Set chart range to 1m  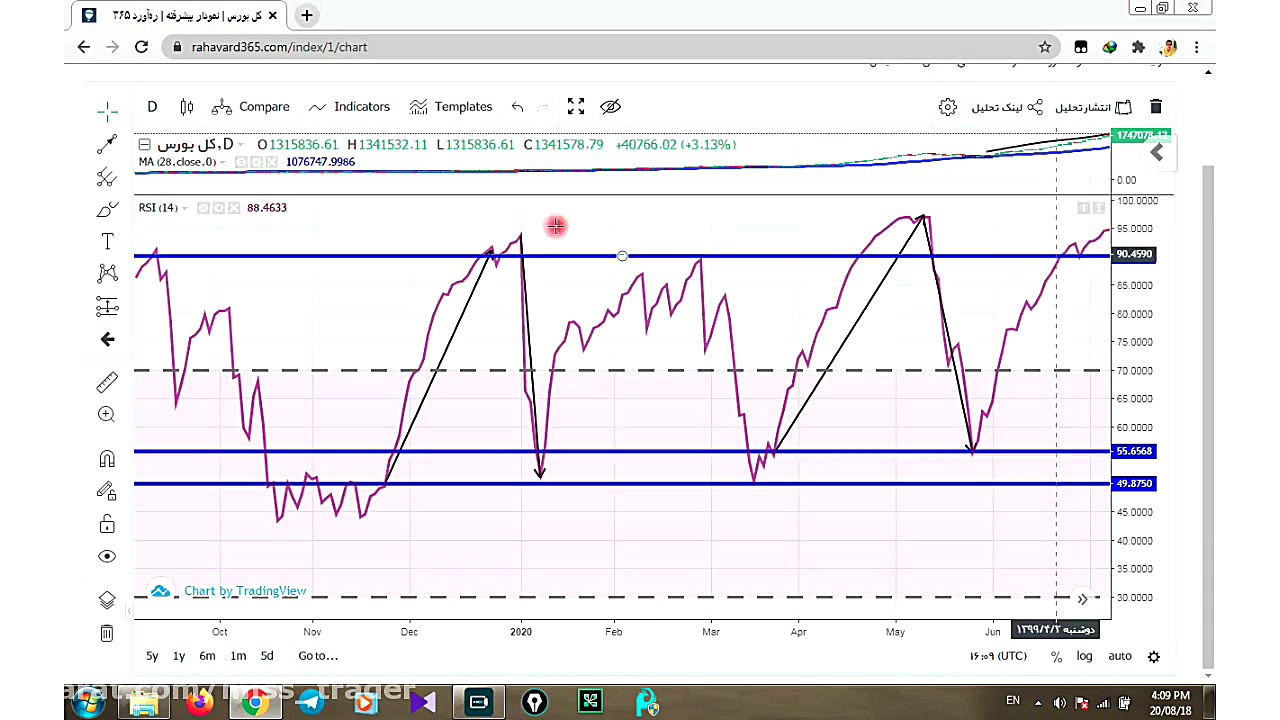(x=238, y=656)
